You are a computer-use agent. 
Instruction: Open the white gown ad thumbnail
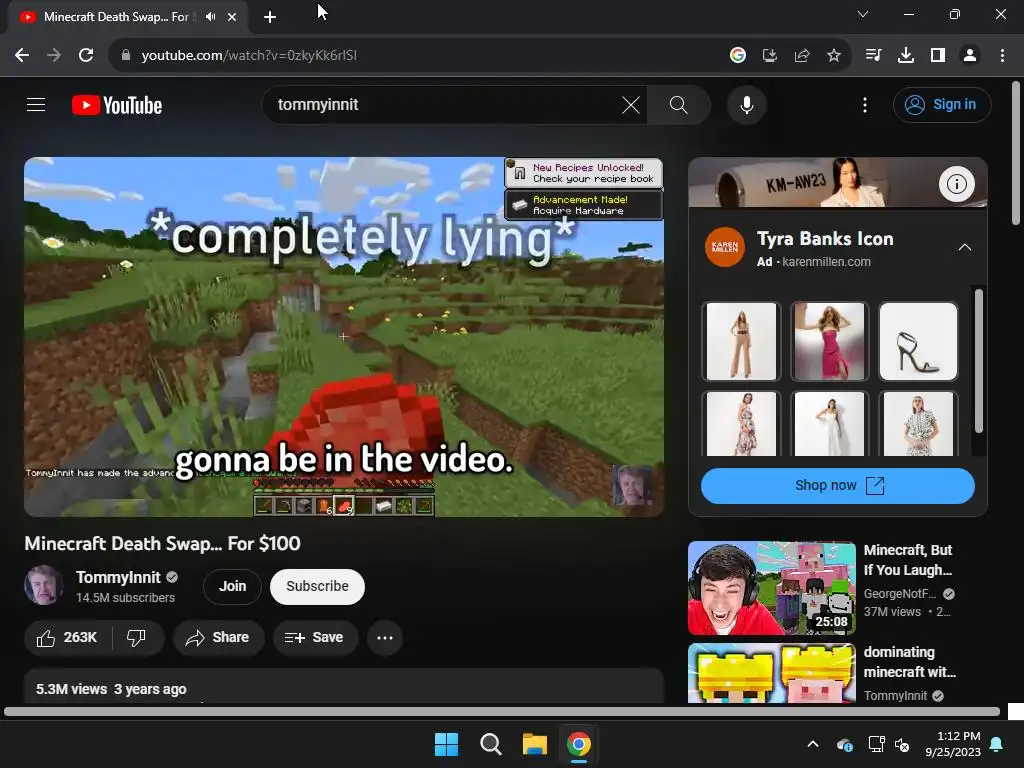pos(829,424)
